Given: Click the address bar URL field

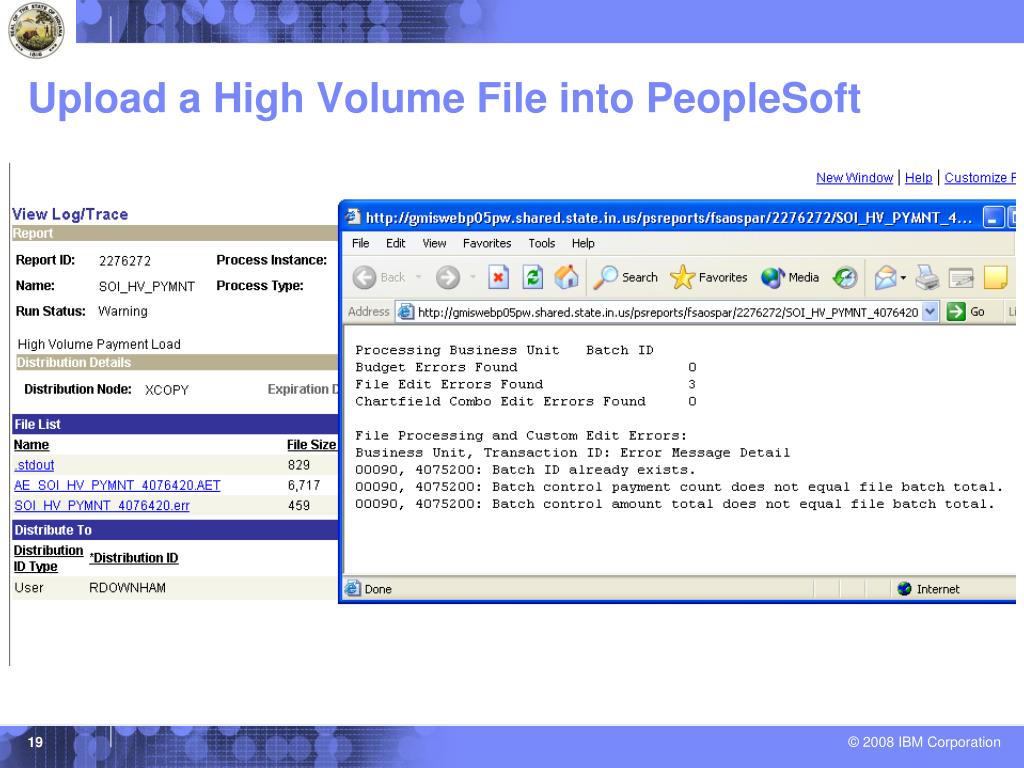Looking at the screenshot, I should pos(667,312).
